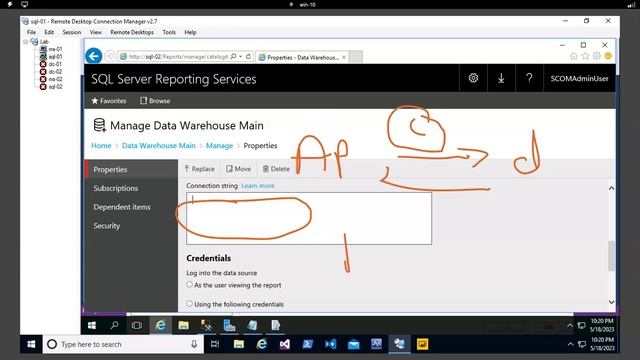
Task: Click the Move toolbar button
Action: 239,169
